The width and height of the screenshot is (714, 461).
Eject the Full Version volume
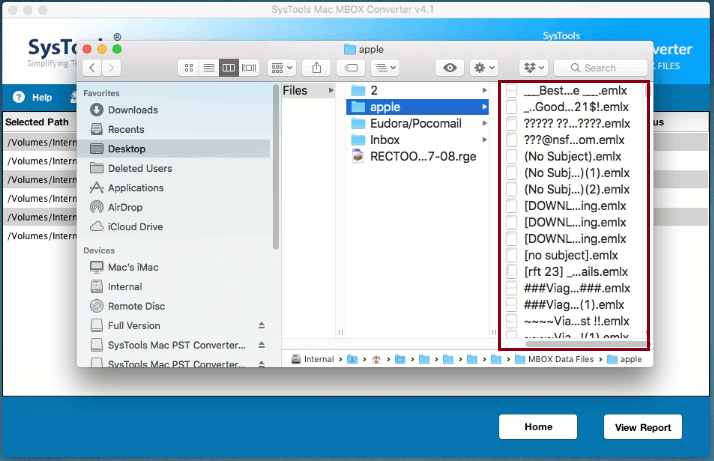(x=261, y=325)
